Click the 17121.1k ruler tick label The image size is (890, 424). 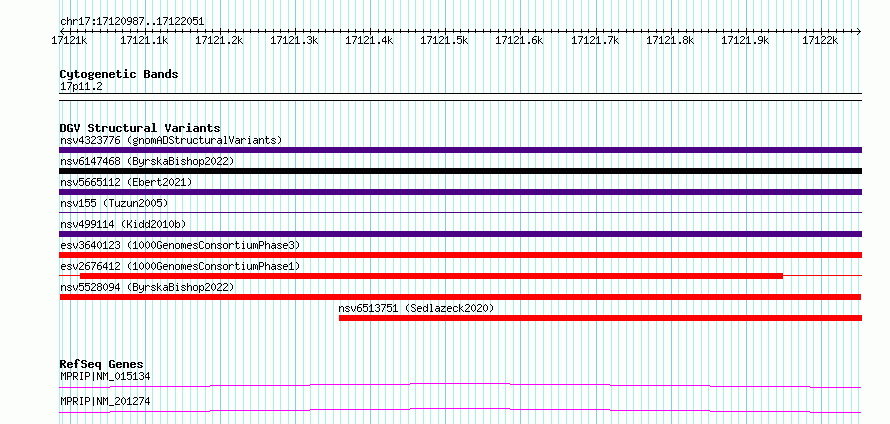[144, 40]
